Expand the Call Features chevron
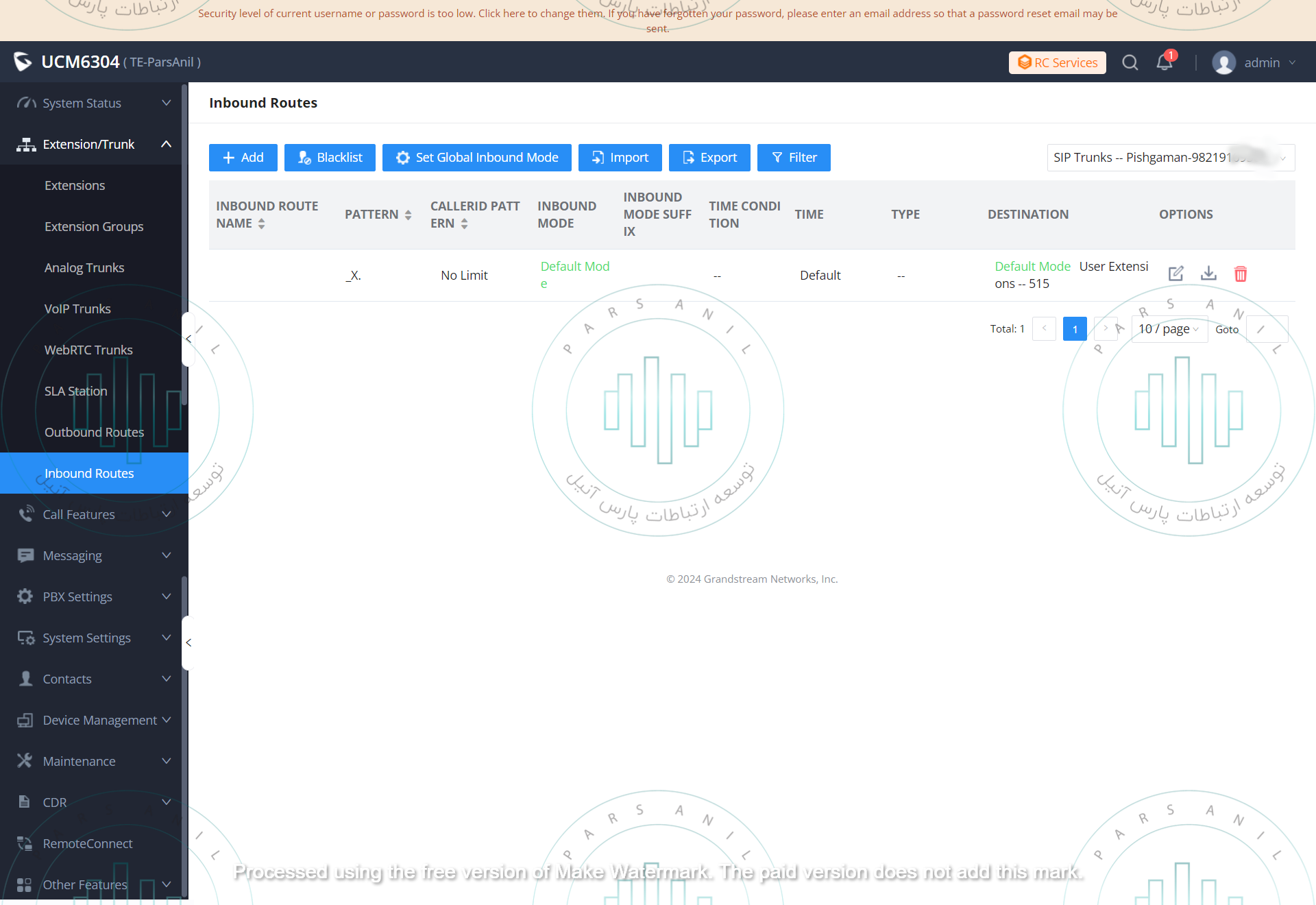This screenshot has width=1316, height=905. point(166,514)
